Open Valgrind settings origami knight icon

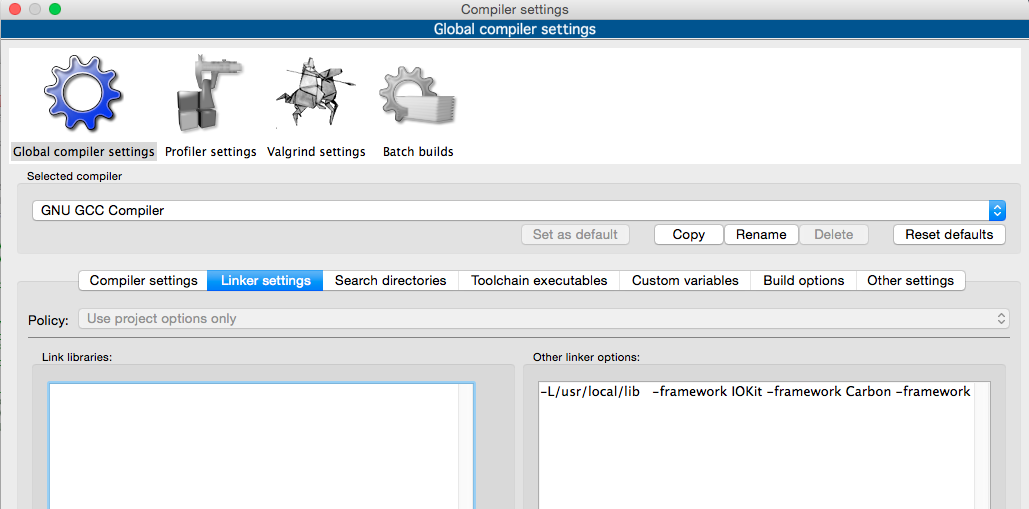click(x=316, y=92)
